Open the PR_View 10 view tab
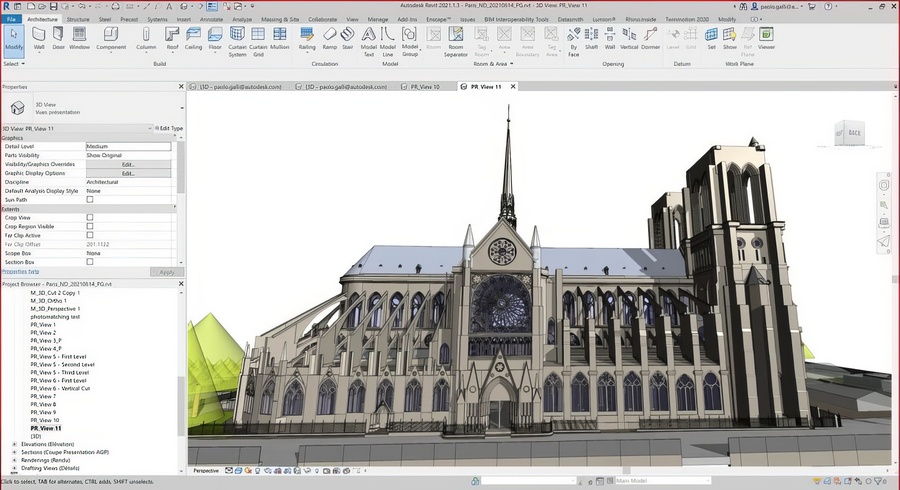This screenshot has width=900, height=490. (424, 87)
